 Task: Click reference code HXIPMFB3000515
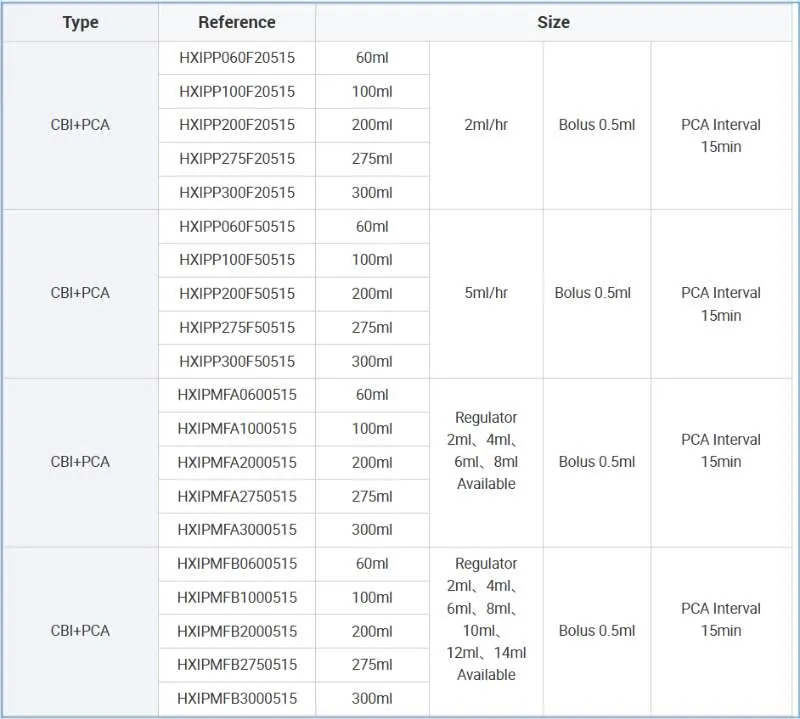tap(237, 698)
